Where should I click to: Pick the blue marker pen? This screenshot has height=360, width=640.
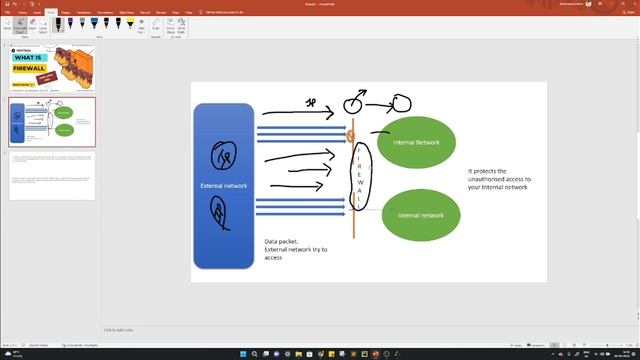click(94, 24)
